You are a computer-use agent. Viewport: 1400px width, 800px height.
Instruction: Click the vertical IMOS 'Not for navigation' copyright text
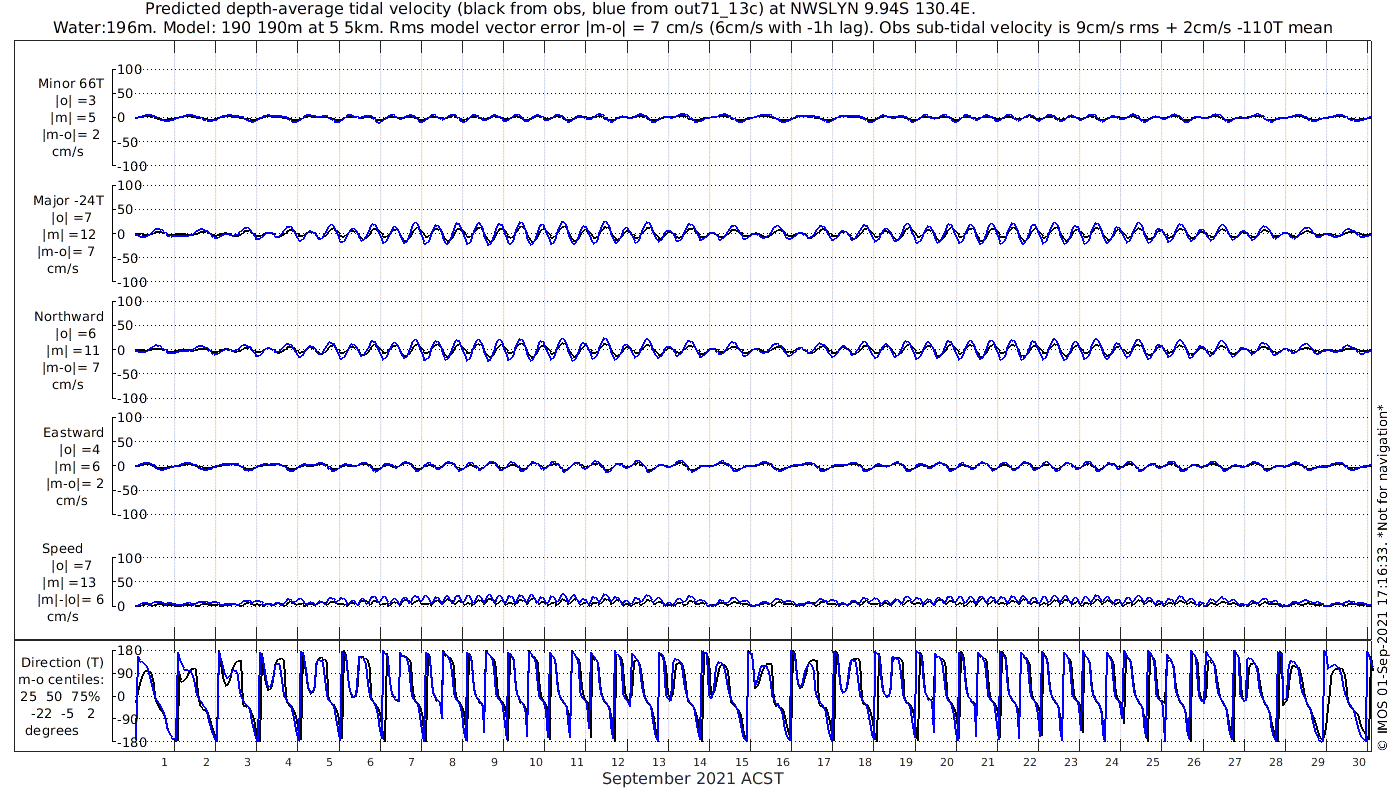click(x=1383, y=577)
